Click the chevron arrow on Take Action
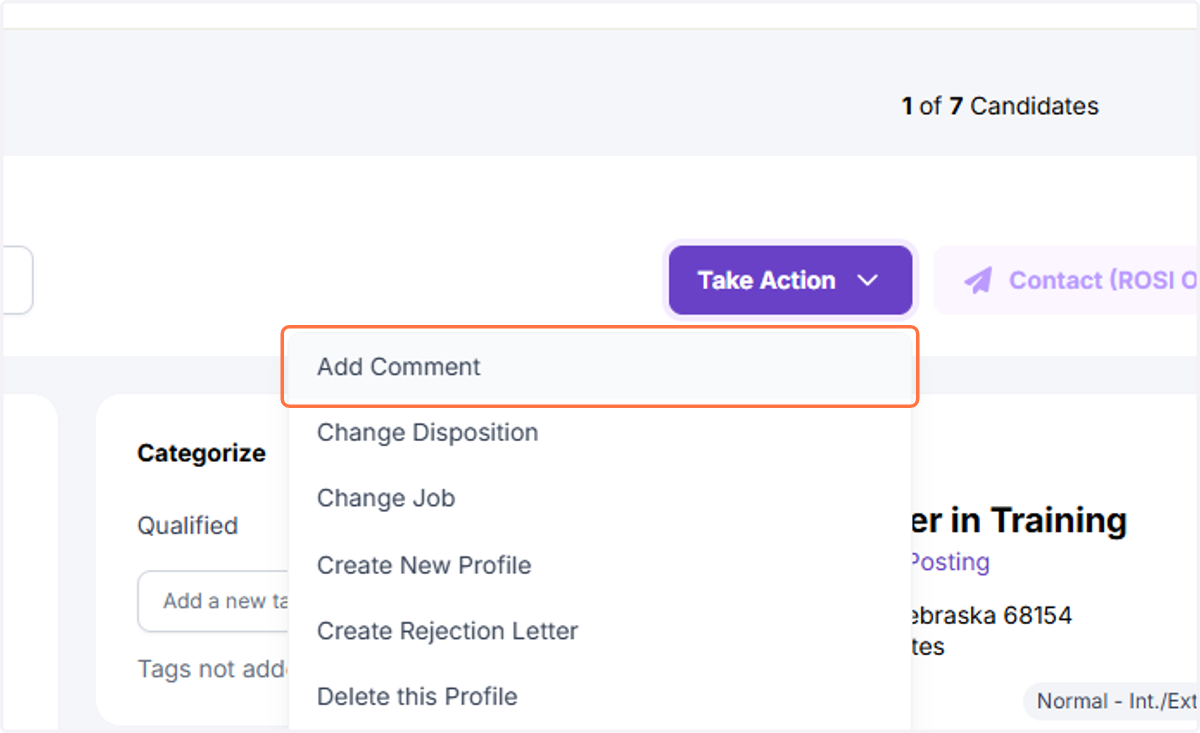The image size is (1200, 733). click(x=867, y=281)
